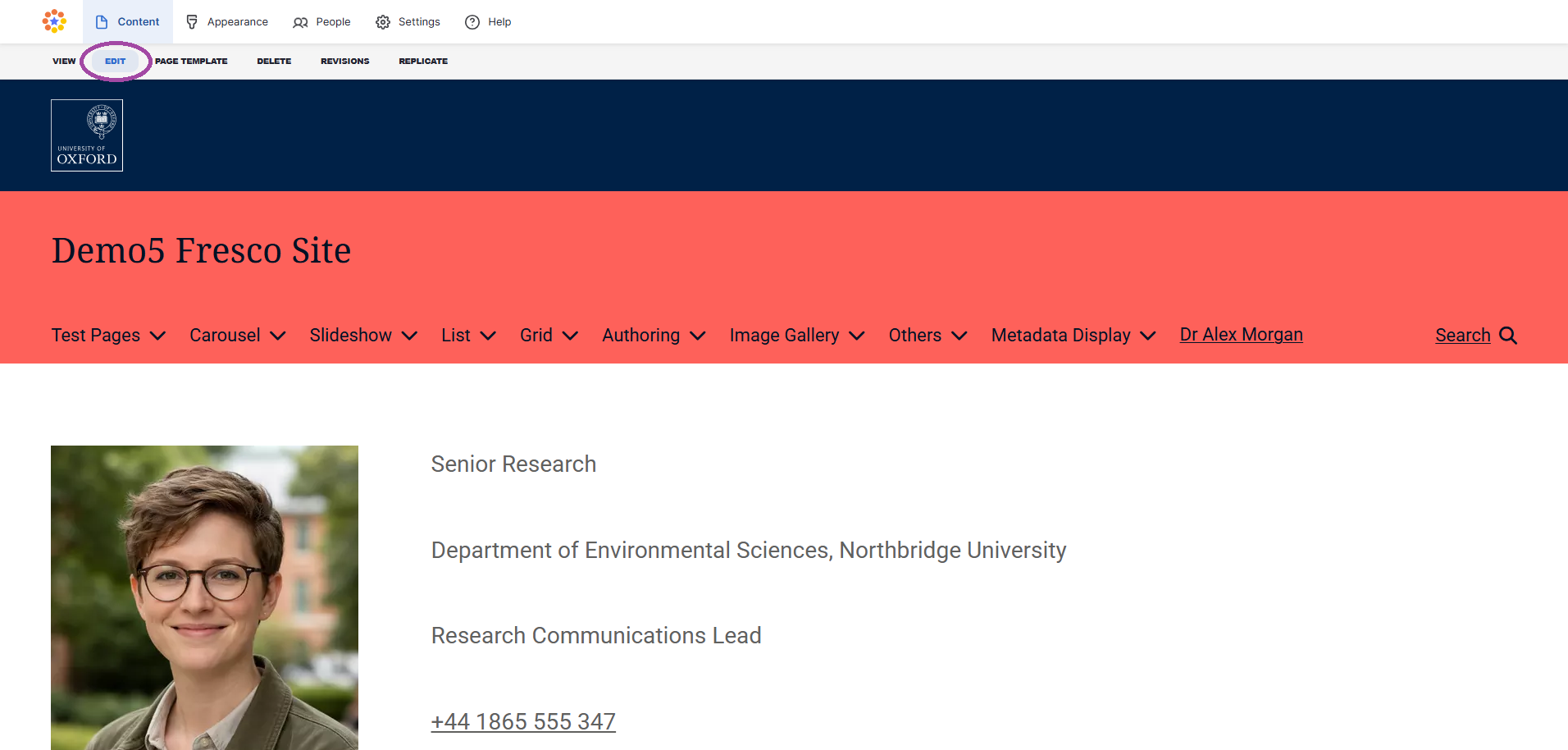The width and height of the screenshot is (1568, 750).
Task: Click the Search magnifying glass icon
Action: coord(1507,336)
